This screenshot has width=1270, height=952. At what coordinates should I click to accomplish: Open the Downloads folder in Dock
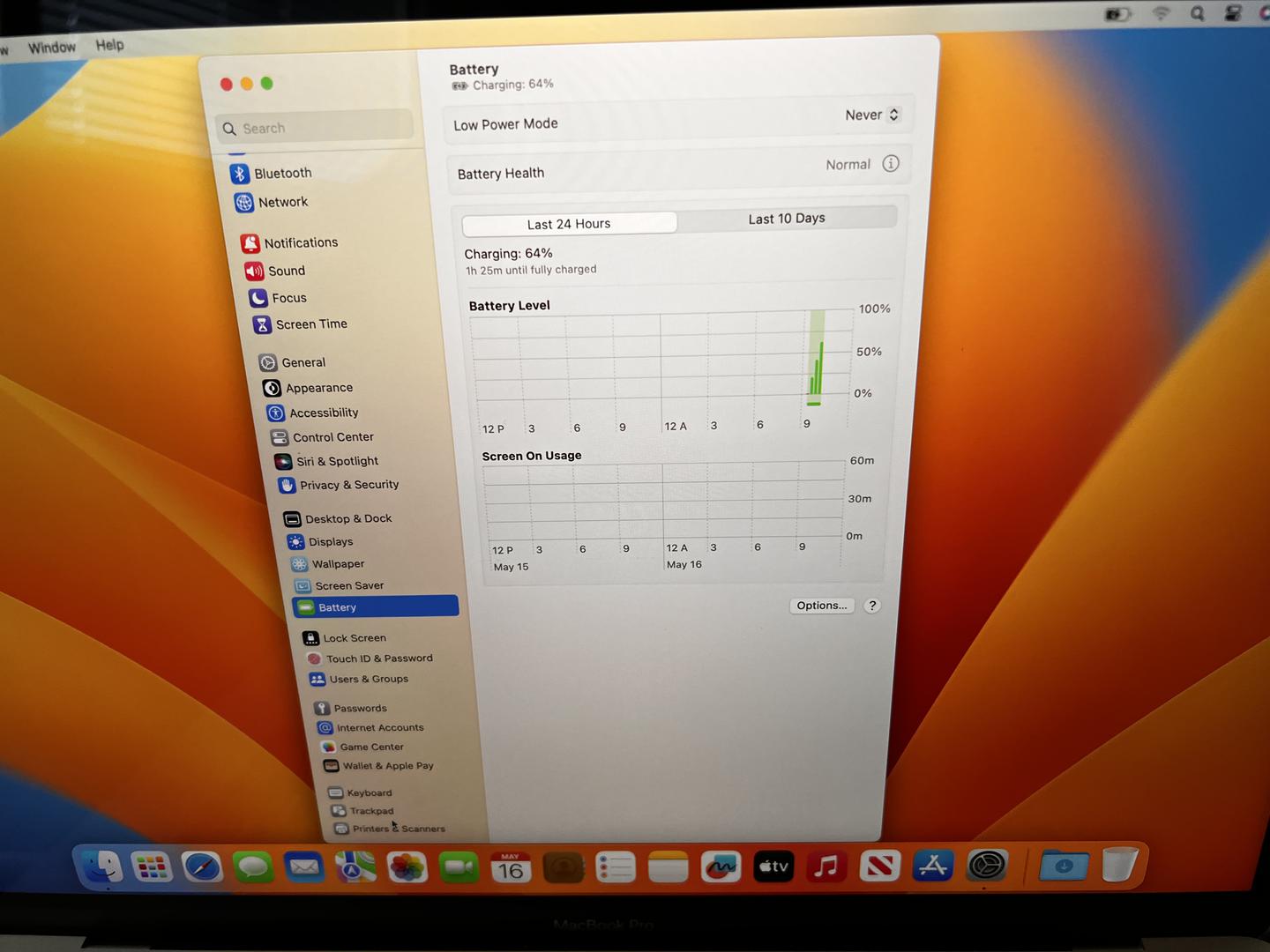1064,866
